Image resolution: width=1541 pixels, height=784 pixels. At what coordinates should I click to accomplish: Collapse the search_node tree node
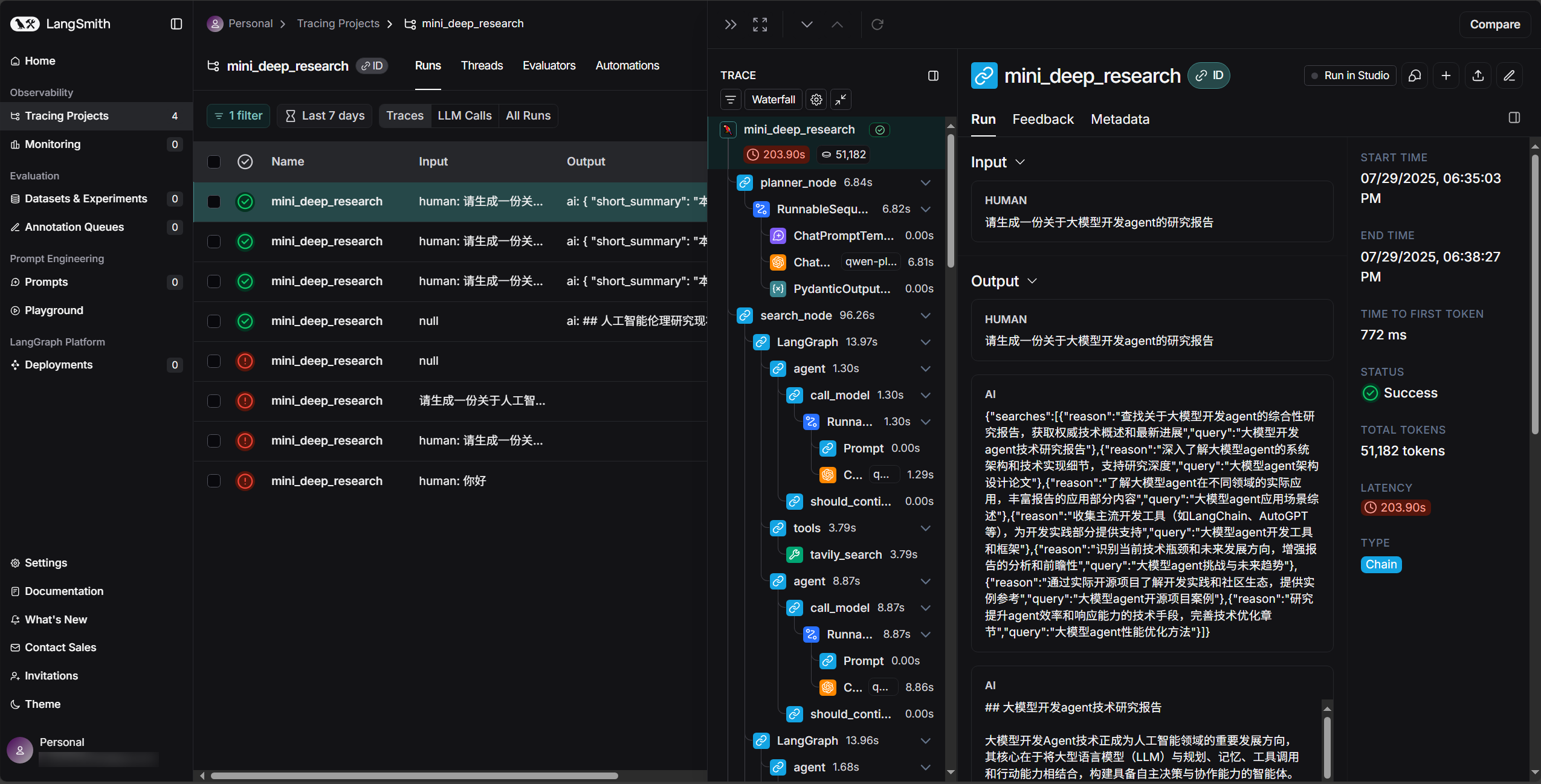click(x=925, y=315)
